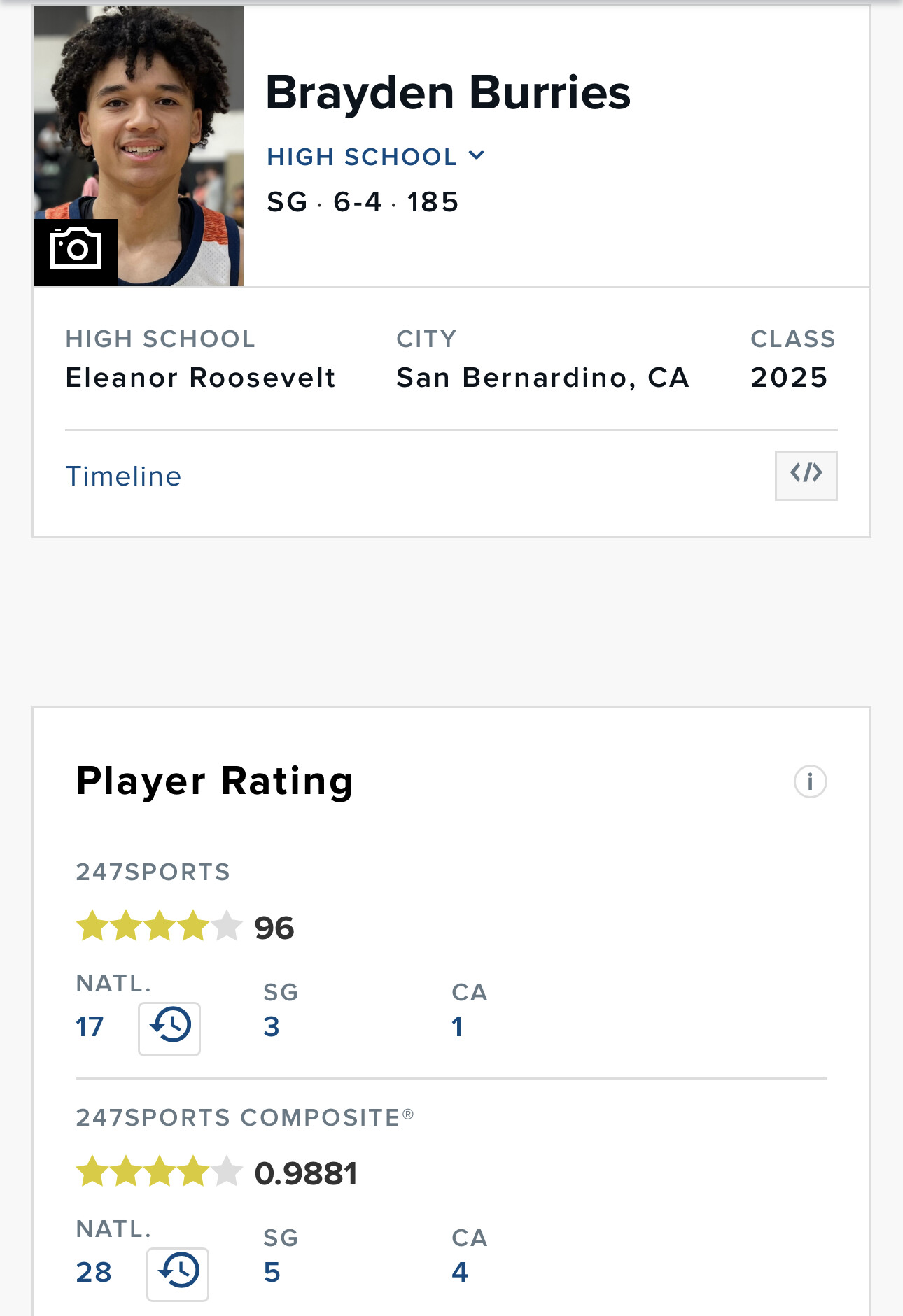Screen dimensions: 903x1316
Task: Click the Composite SG rank 5
Action: tap(272, 1273)
